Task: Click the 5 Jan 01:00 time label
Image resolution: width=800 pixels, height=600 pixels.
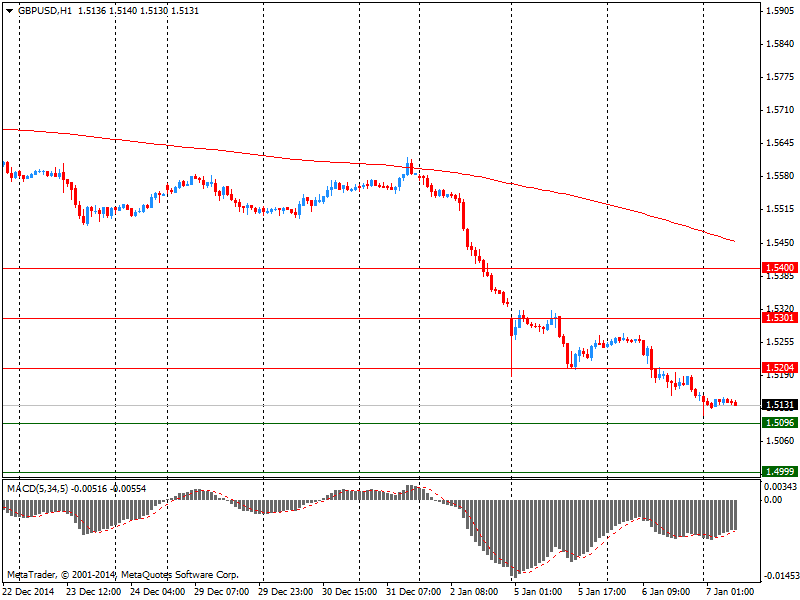Action: pyautogui.click(x=538, y=591)
